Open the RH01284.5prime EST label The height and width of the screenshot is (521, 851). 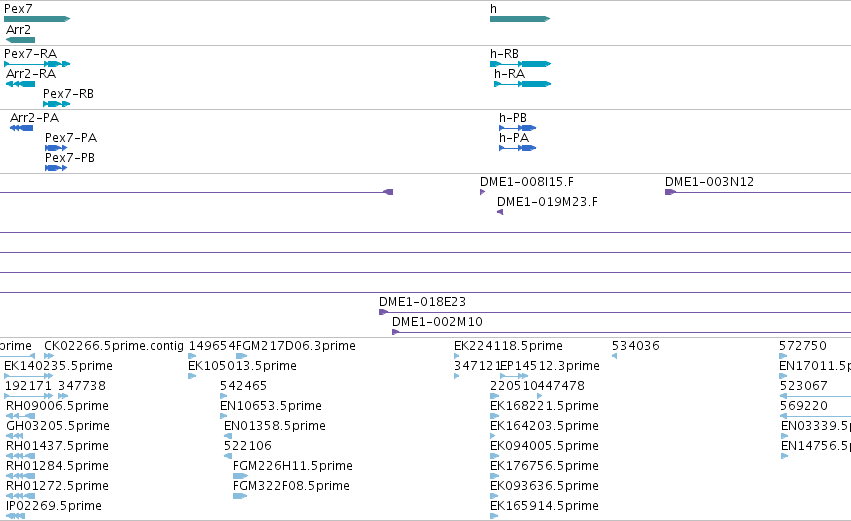point(57,466)
